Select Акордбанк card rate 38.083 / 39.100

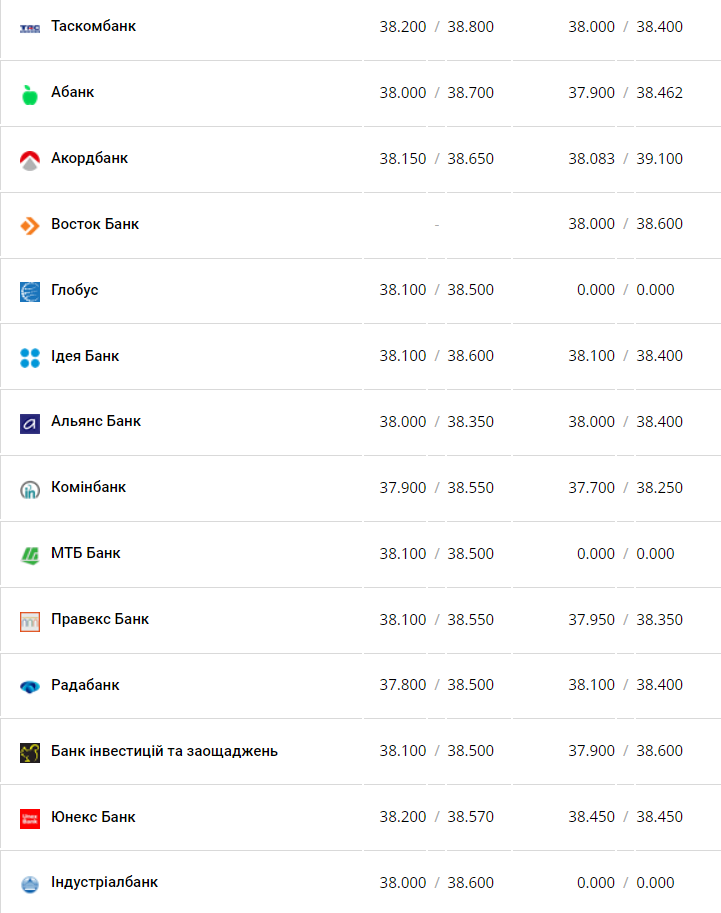(x=625, y=158)
